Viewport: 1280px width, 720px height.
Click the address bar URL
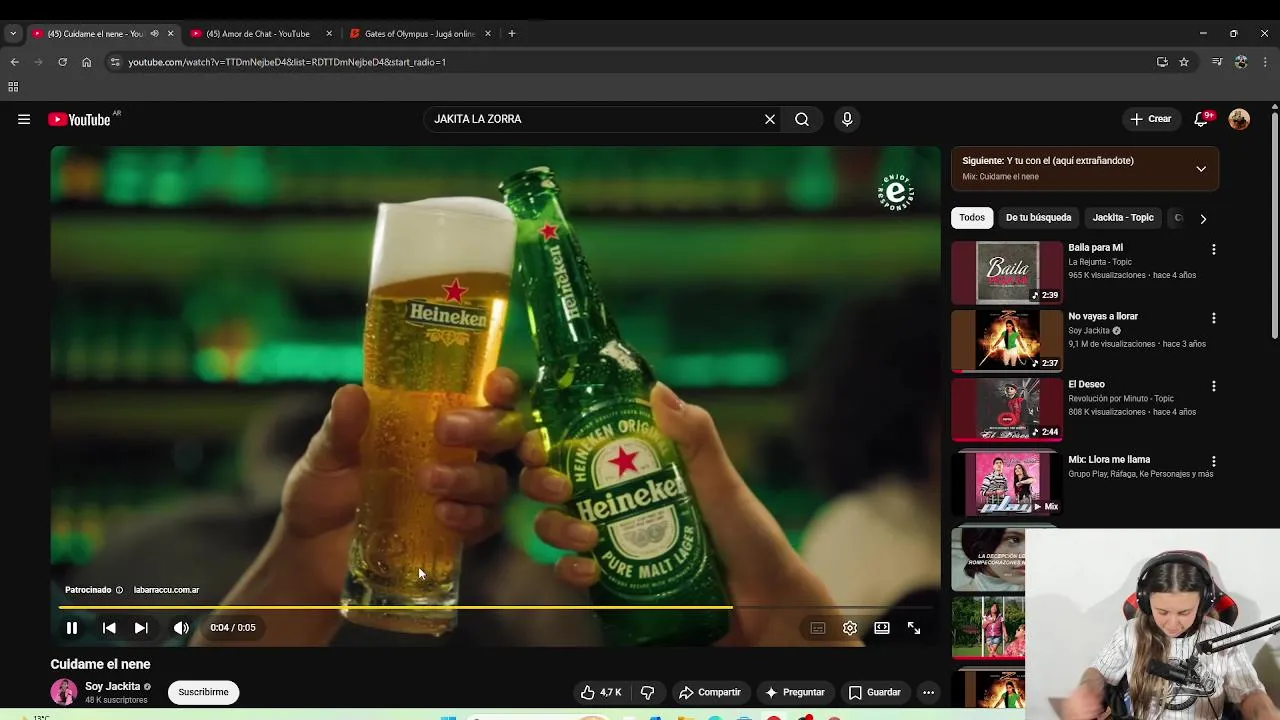(287, 62)
